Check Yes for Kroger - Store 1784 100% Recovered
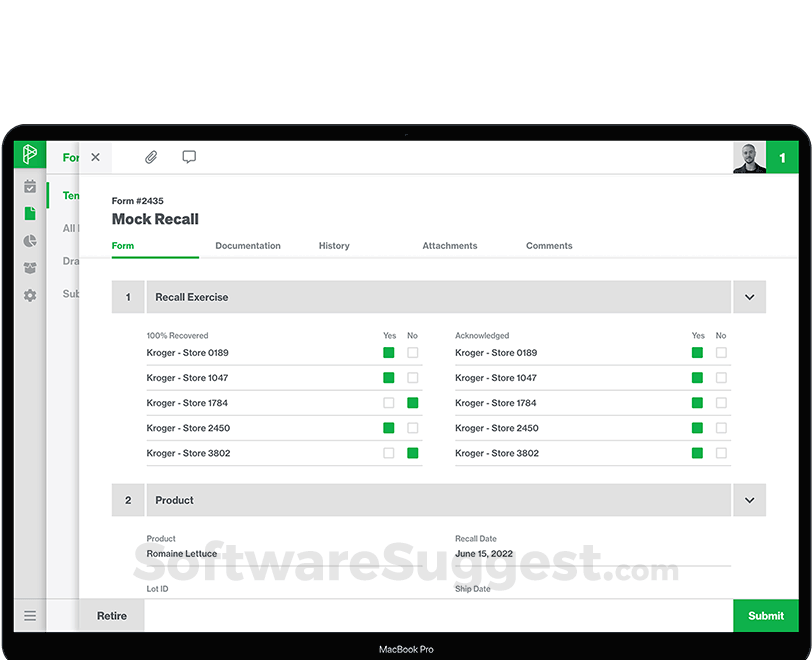 [388, 403]
